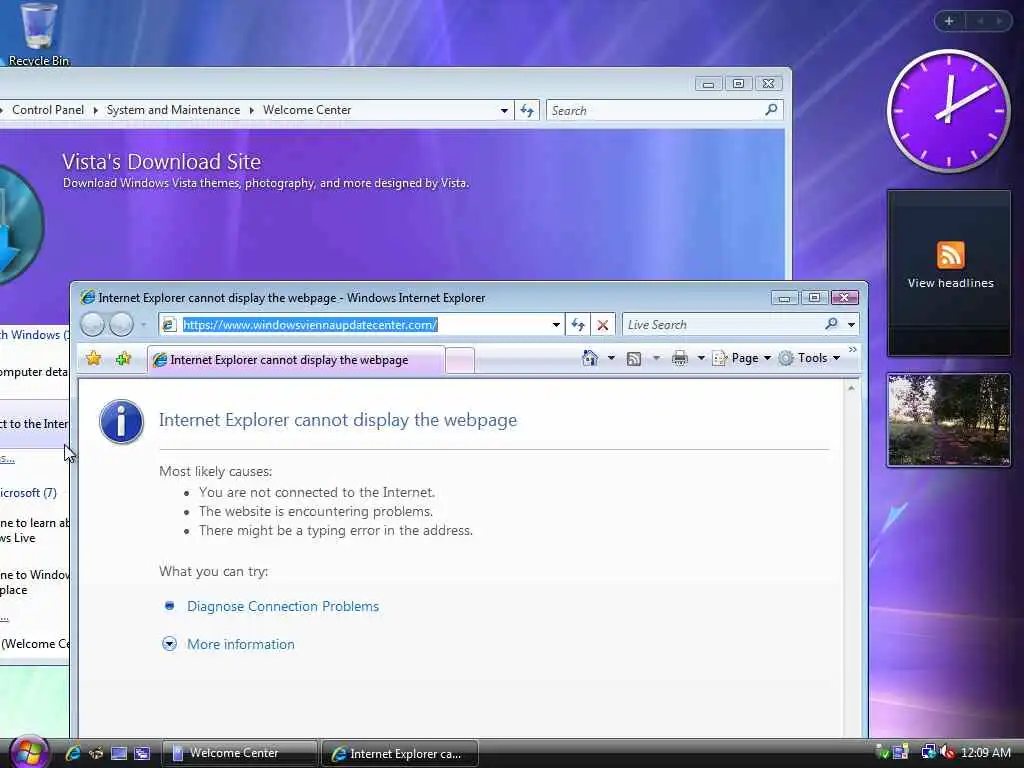Click the Welcome Center search magnifier icon
The image size is (1024, 768).
point(771,110)
